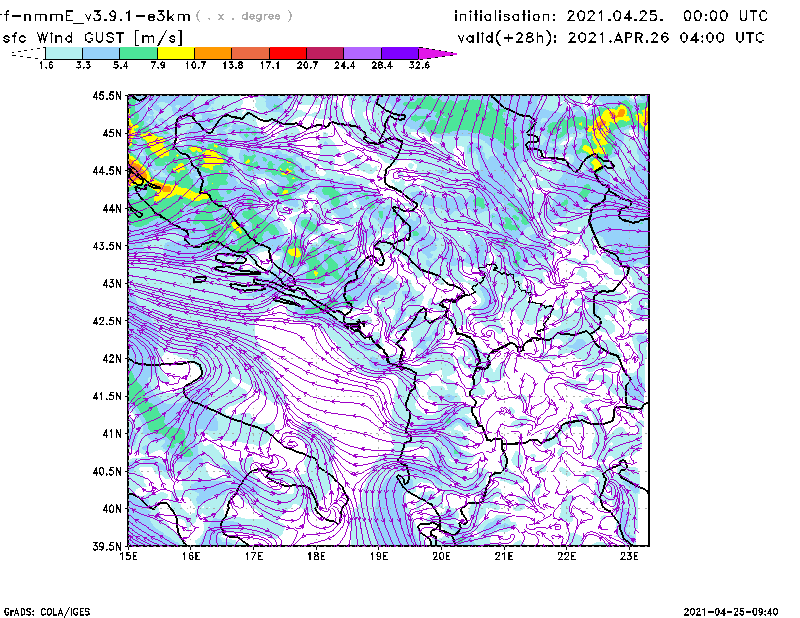Click the legend value "32.6"
The height and width of the screenshot is (618, 800).
[419, 65]
